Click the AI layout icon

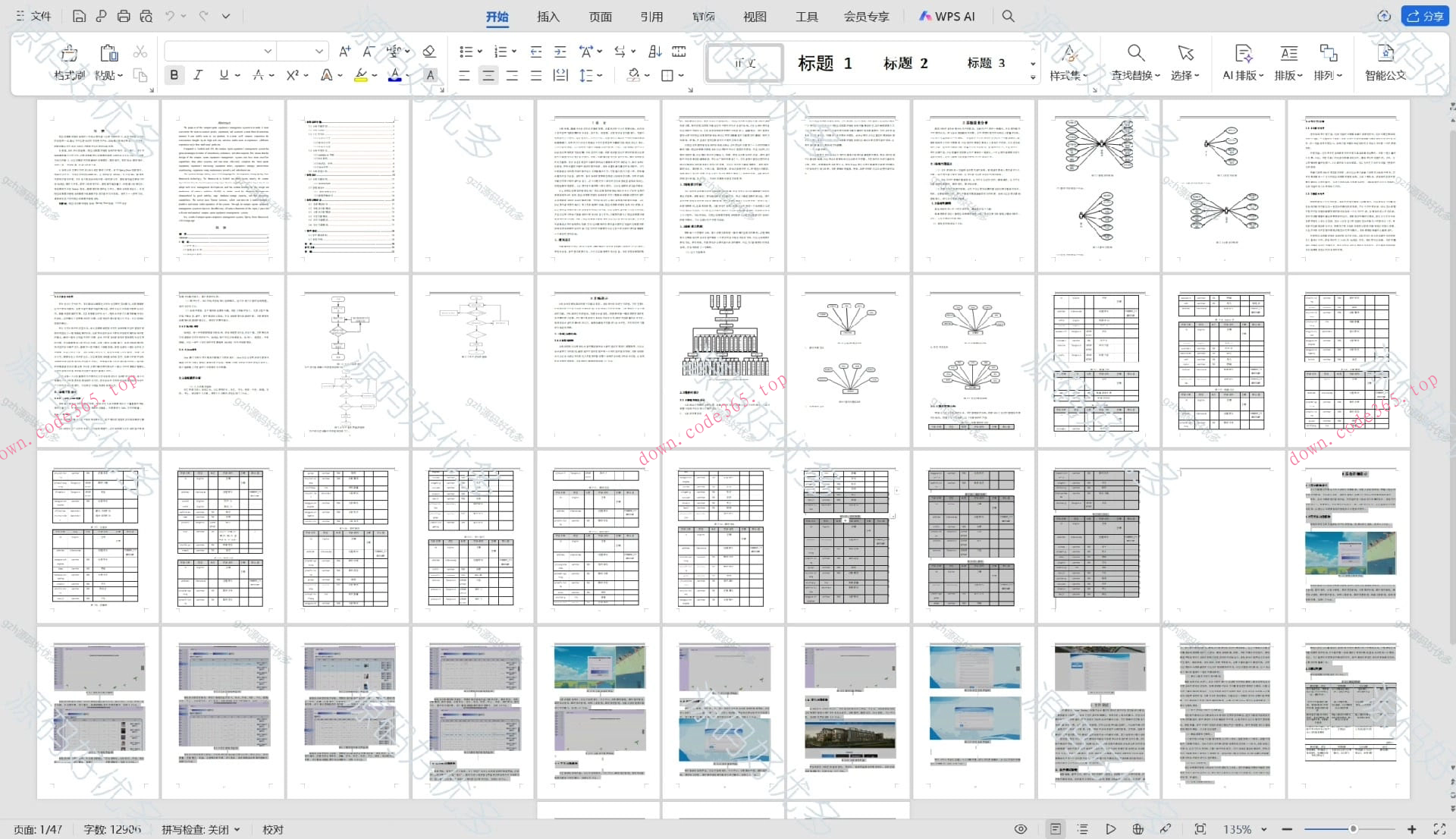point(1242,53)
